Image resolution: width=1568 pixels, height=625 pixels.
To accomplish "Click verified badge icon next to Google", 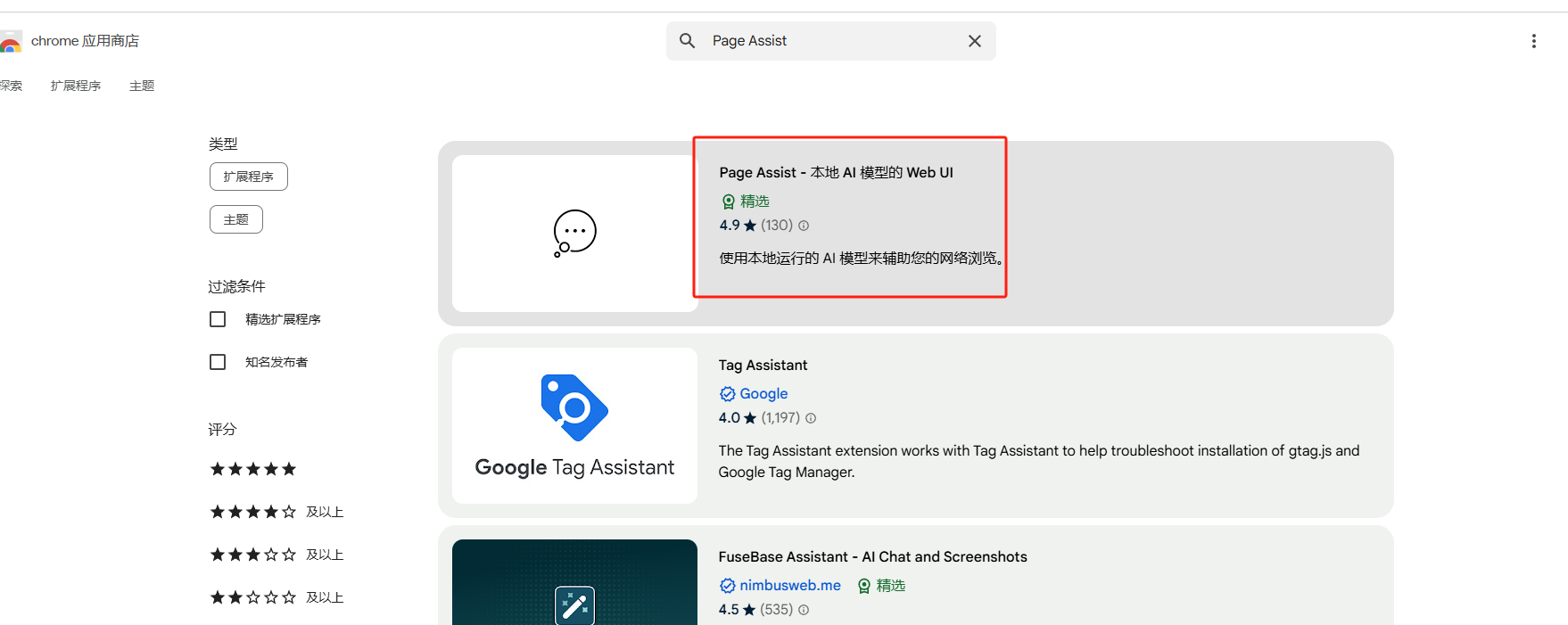I will click(x=728, y=394).
